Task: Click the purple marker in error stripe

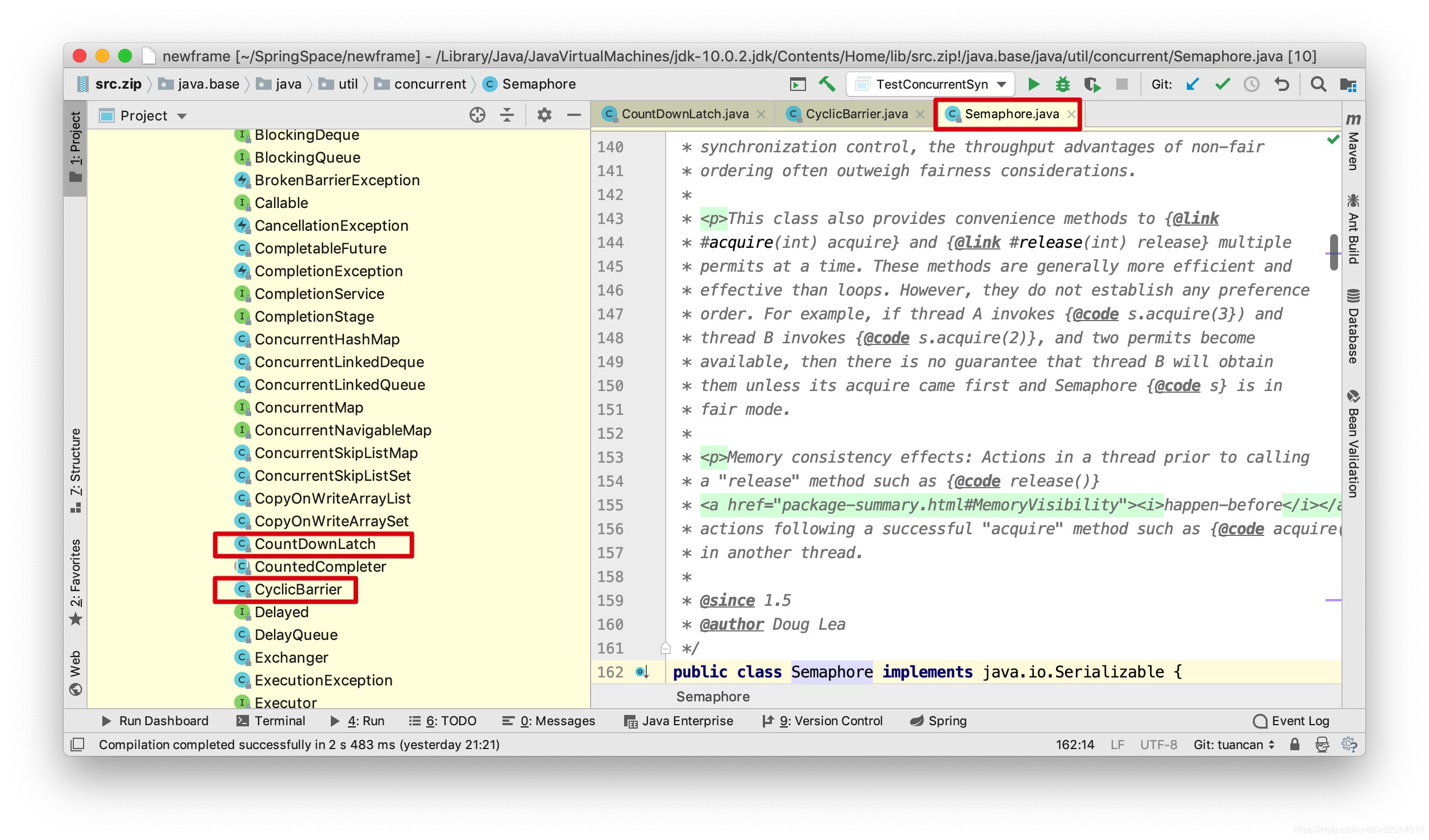Action: [x=1333, y=600]
